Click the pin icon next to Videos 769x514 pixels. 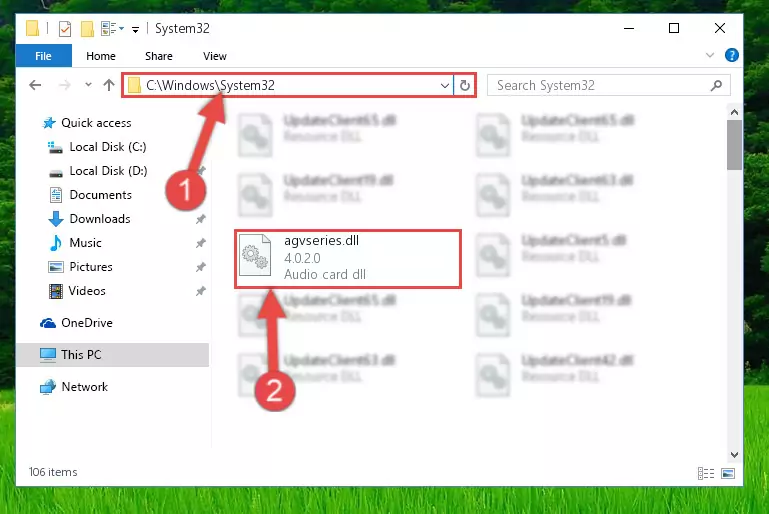pos(201,291)
